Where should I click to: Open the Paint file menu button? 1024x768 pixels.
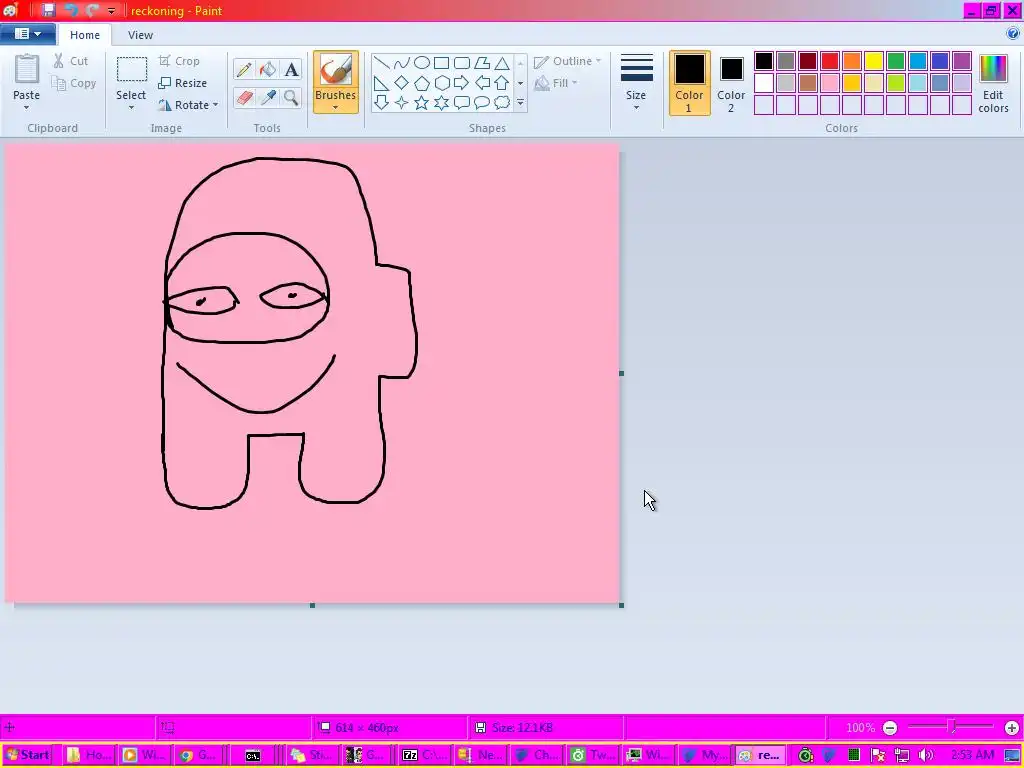coord(27,34)
